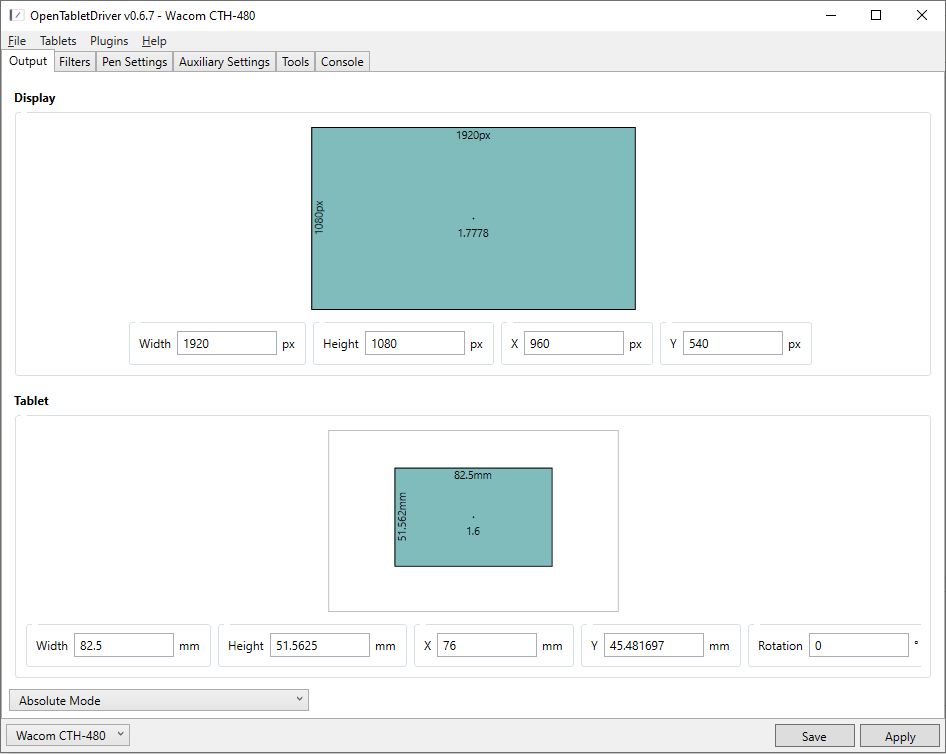946x754 pixels.
Task: Switch to the Console tab
Action: (342, 62)
